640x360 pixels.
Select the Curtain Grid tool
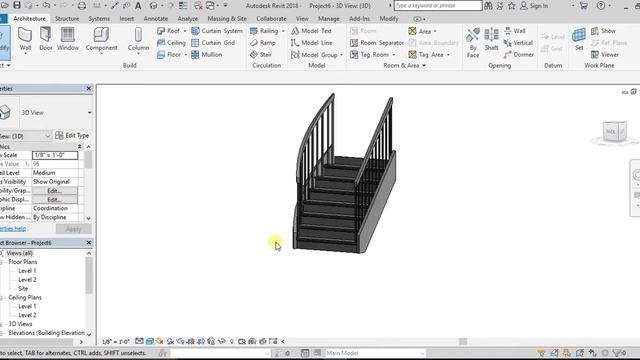(213, 42)
